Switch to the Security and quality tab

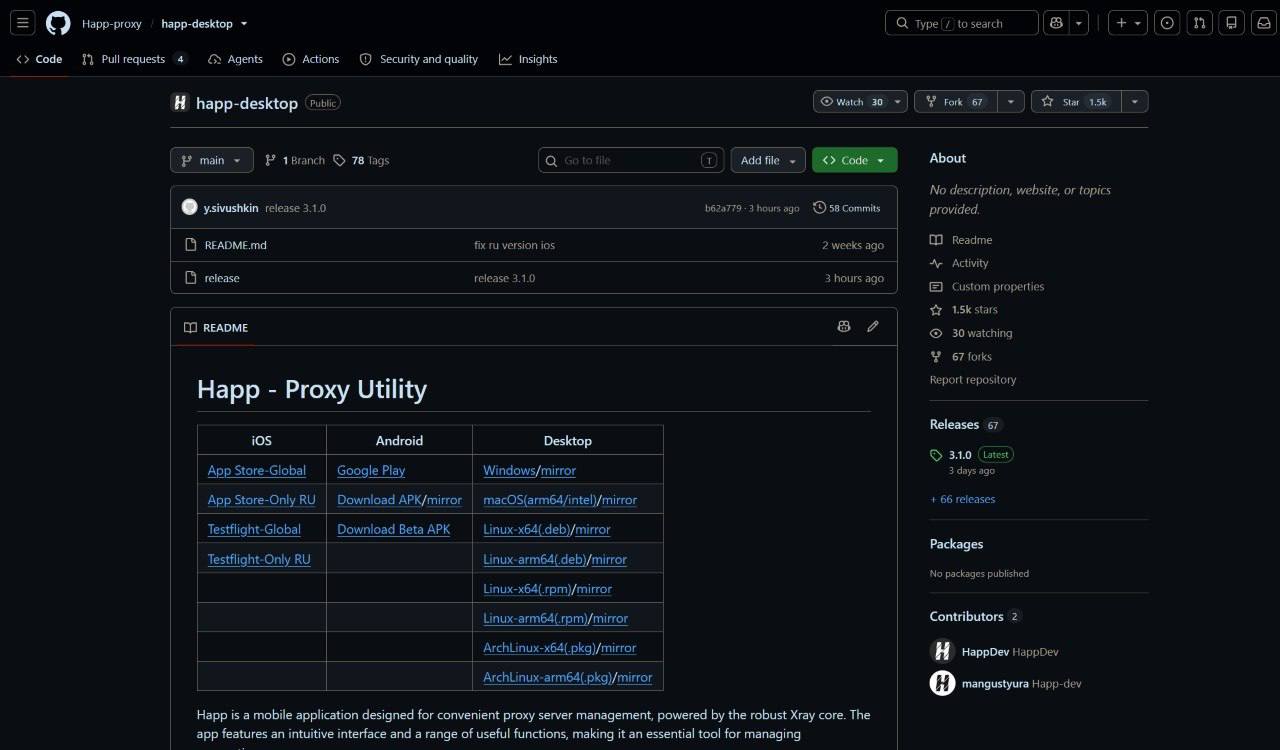(x=419, y=59)
